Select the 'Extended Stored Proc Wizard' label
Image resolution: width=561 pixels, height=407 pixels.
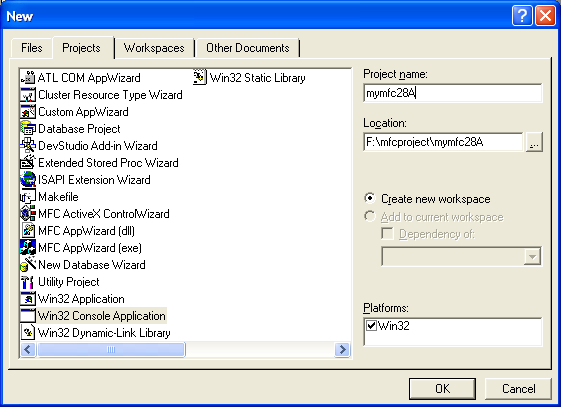[x=108, y=163]
